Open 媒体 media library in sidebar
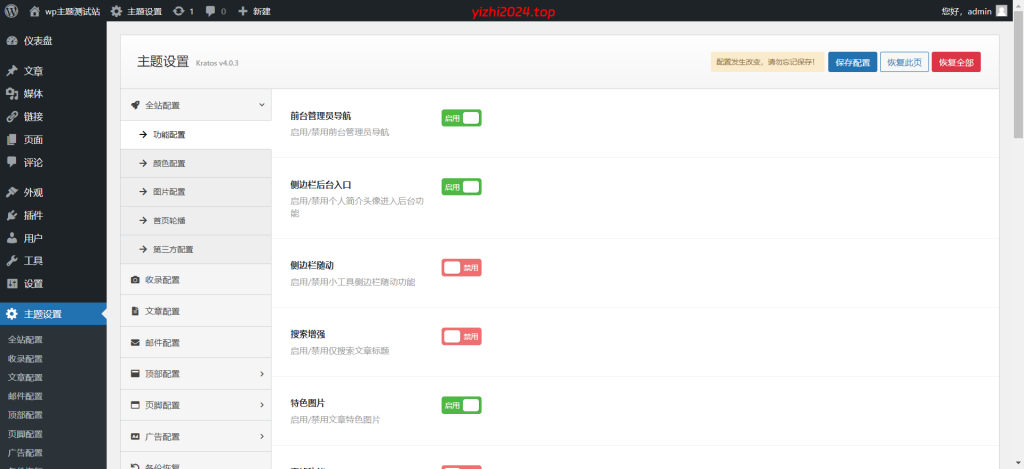Screen dimensions: 1024x469 point(33,94)
